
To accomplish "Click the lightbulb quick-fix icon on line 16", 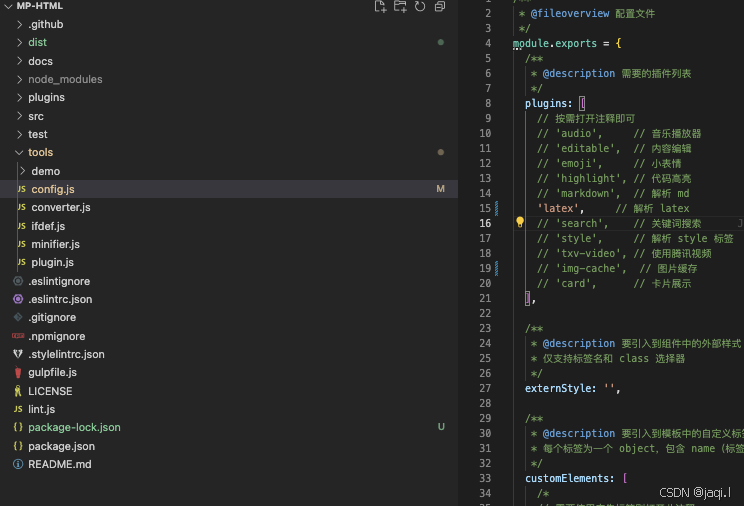I will [x=520, y=222].
